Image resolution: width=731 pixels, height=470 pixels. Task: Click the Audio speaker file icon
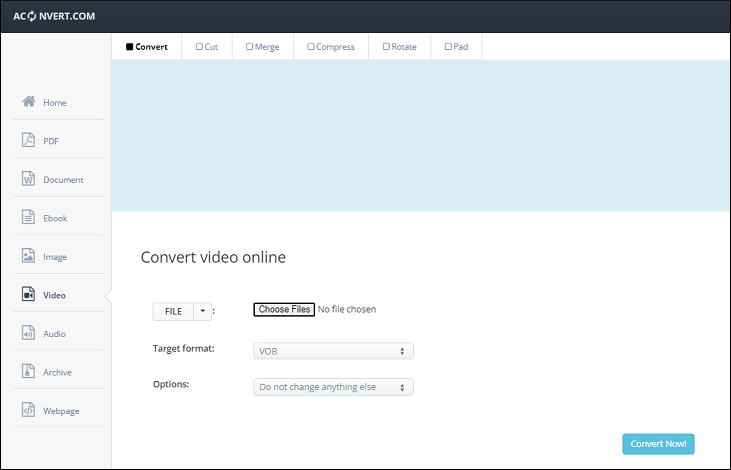28,332
